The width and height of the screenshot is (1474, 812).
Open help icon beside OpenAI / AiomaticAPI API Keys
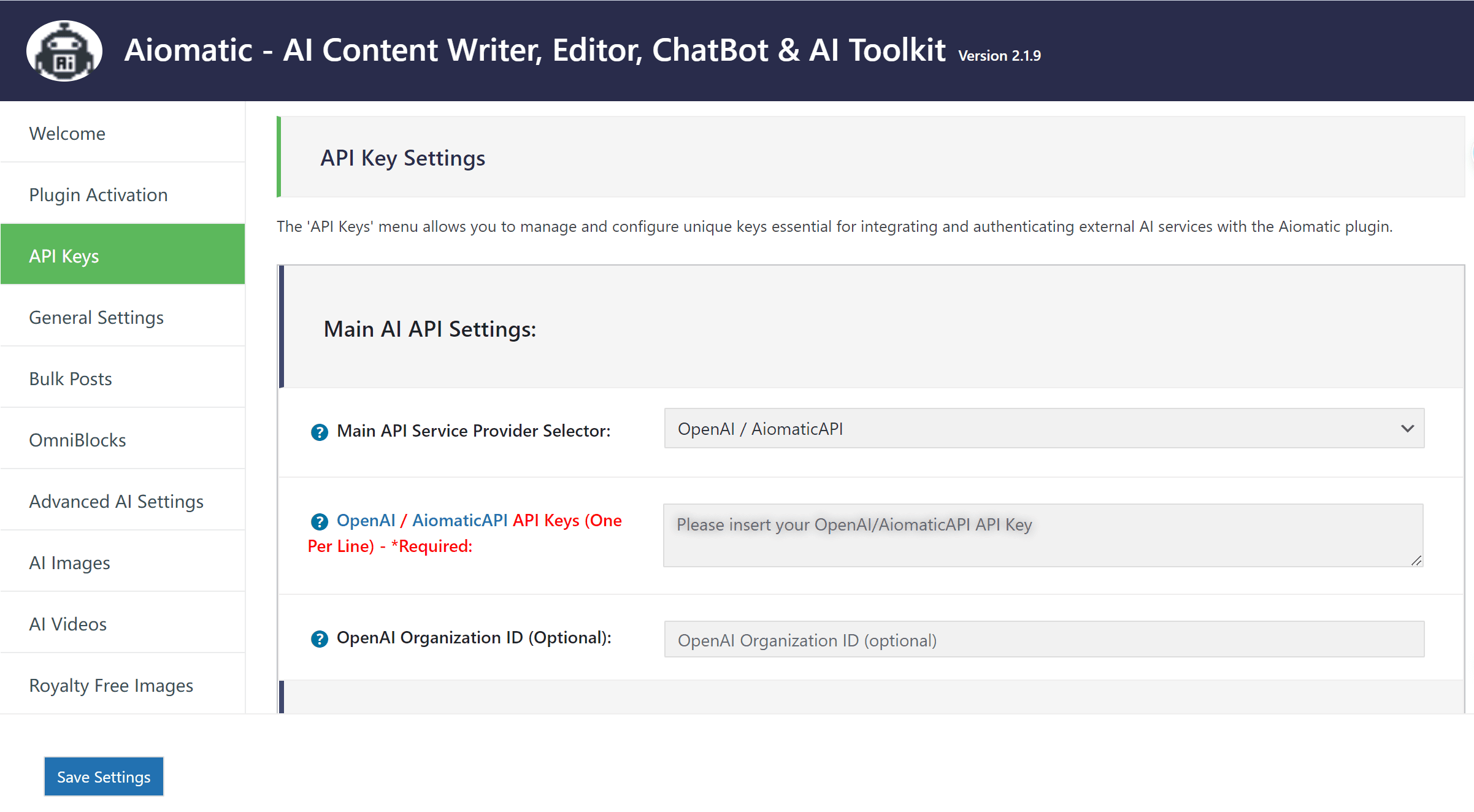coord(319,522)
